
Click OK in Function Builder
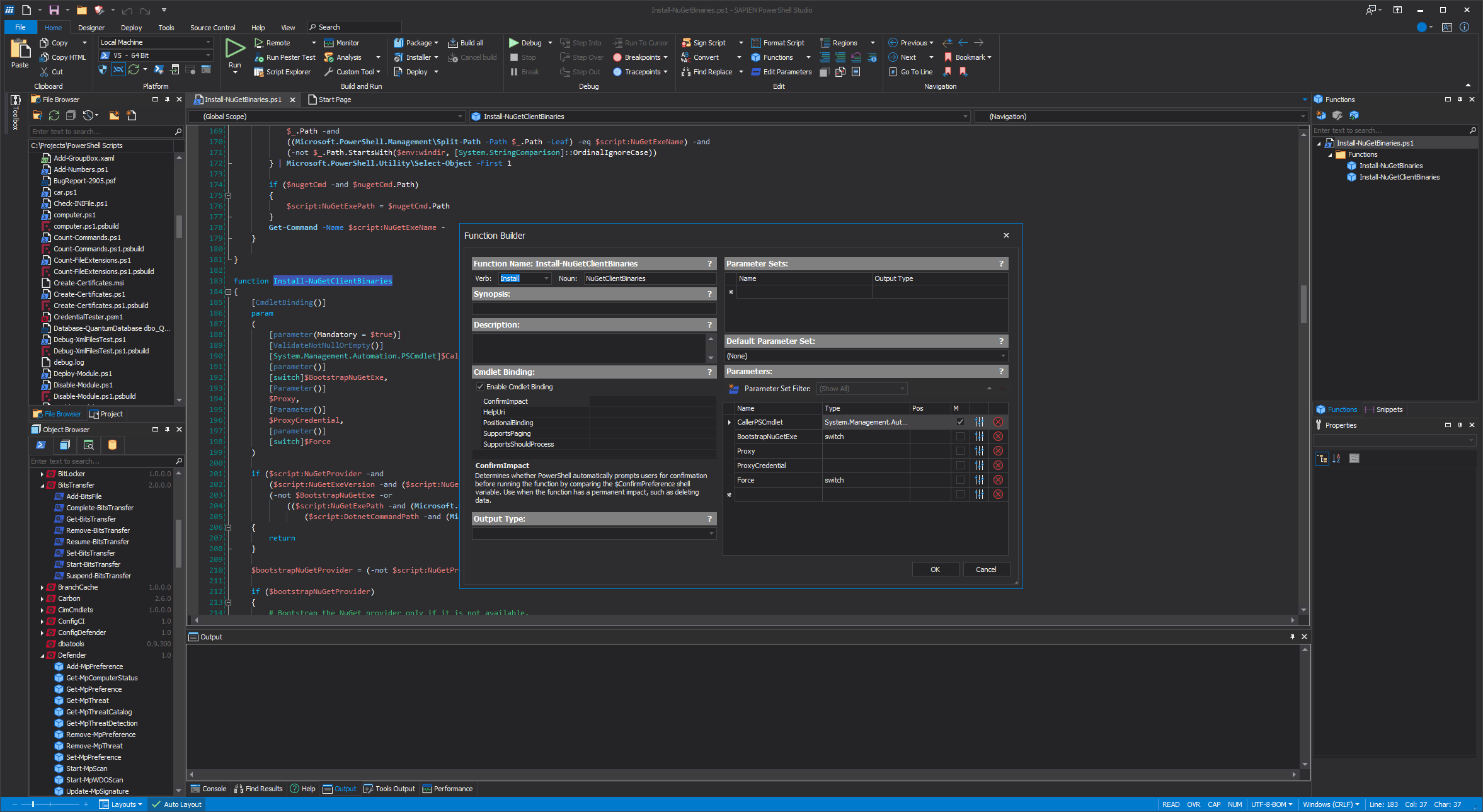(935, 569)
